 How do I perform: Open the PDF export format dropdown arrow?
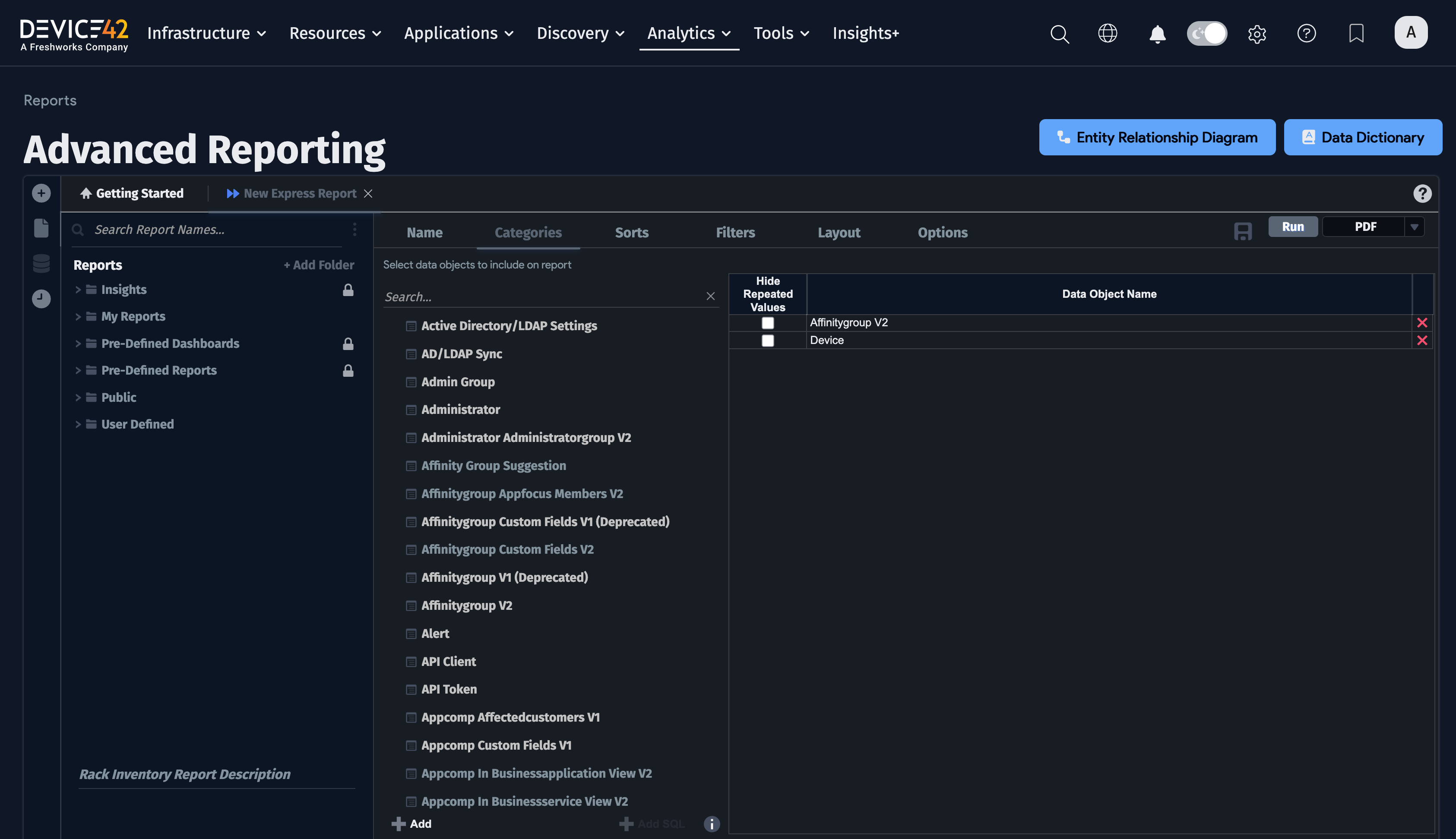tap(1414, 227)
